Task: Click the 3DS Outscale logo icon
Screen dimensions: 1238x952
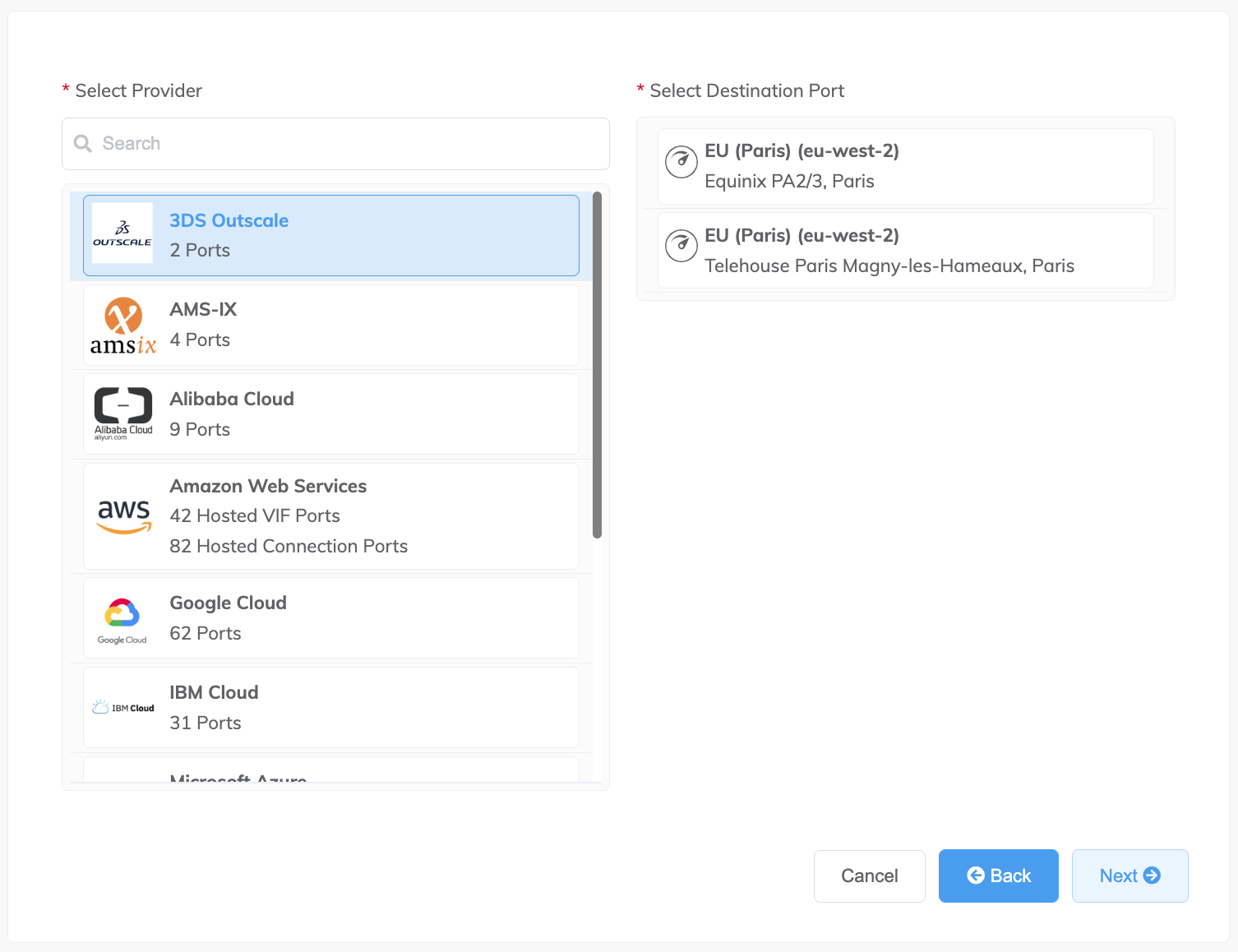Action: [122, 233]
